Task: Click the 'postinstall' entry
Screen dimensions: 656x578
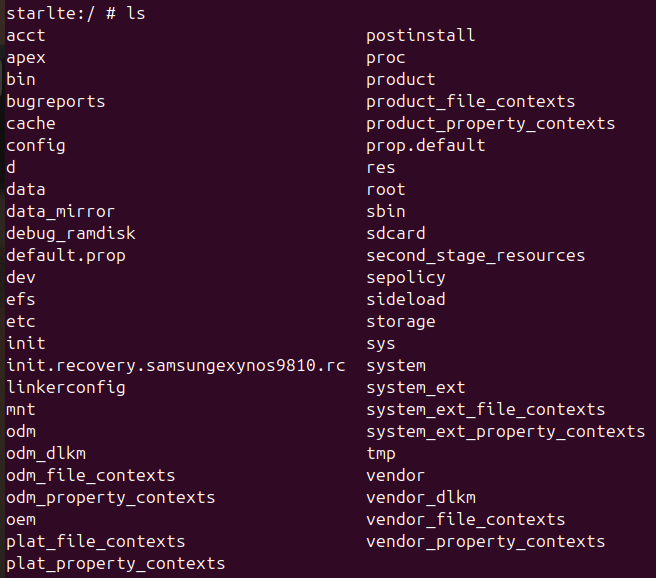Action: [420, 36]
